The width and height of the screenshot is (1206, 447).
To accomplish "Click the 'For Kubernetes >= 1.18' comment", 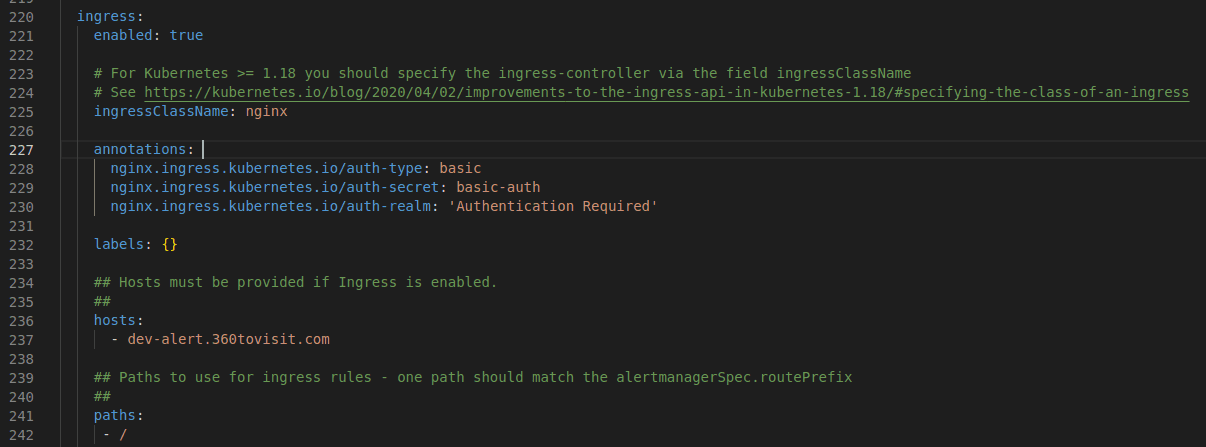I will tap(502, 73).
